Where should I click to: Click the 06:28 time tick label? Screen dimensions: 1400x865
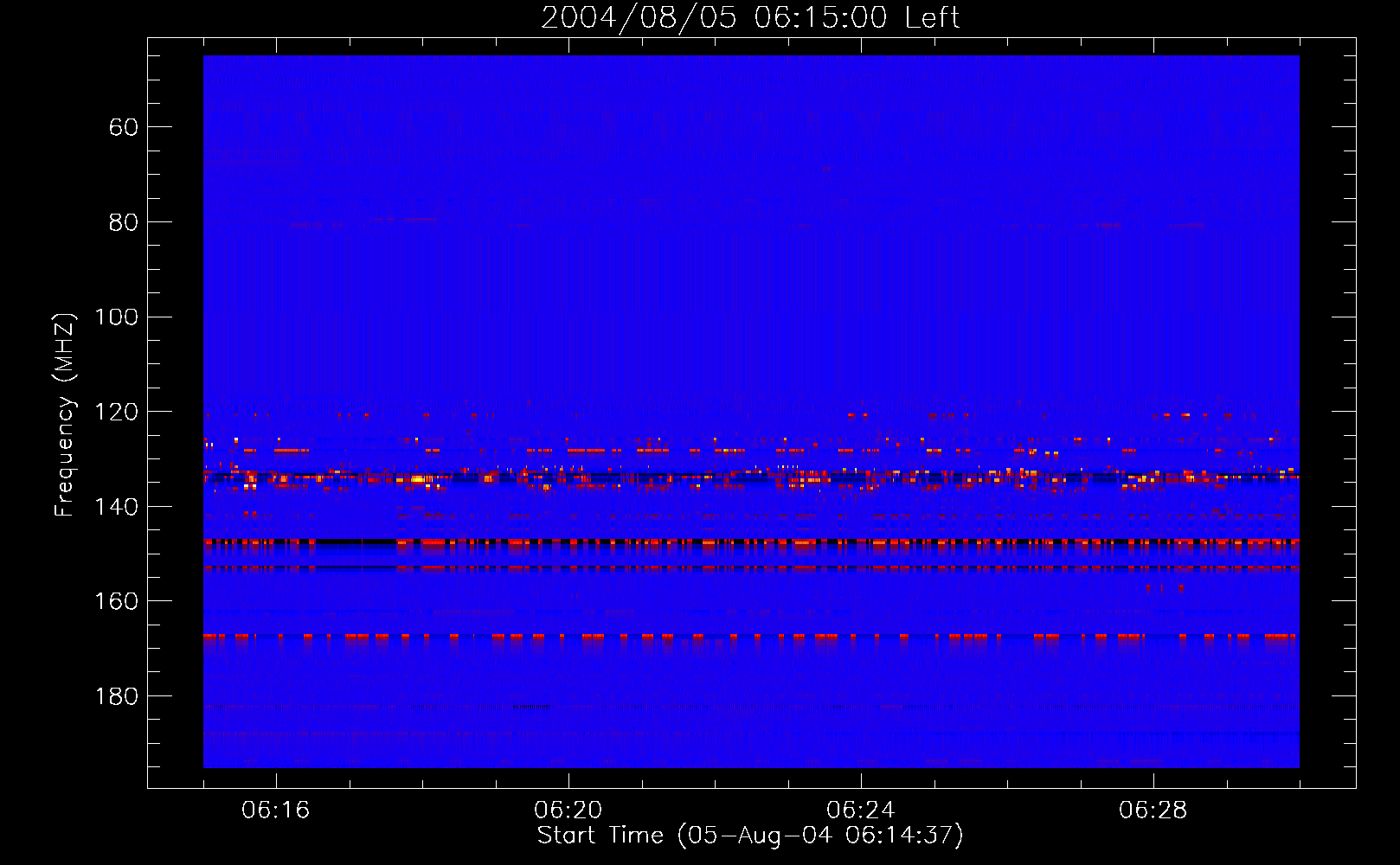(1153, 811)
